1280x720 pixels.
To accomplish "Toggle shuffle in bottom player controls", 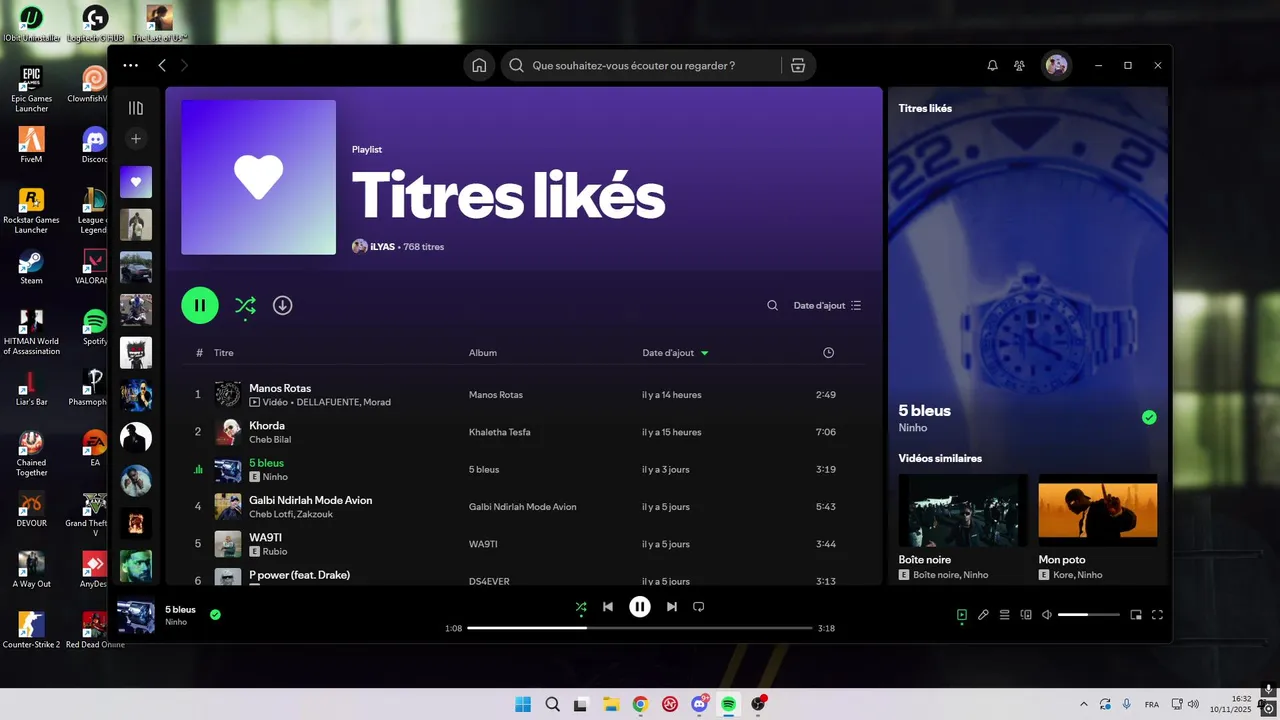I will (x=581, y=607).
